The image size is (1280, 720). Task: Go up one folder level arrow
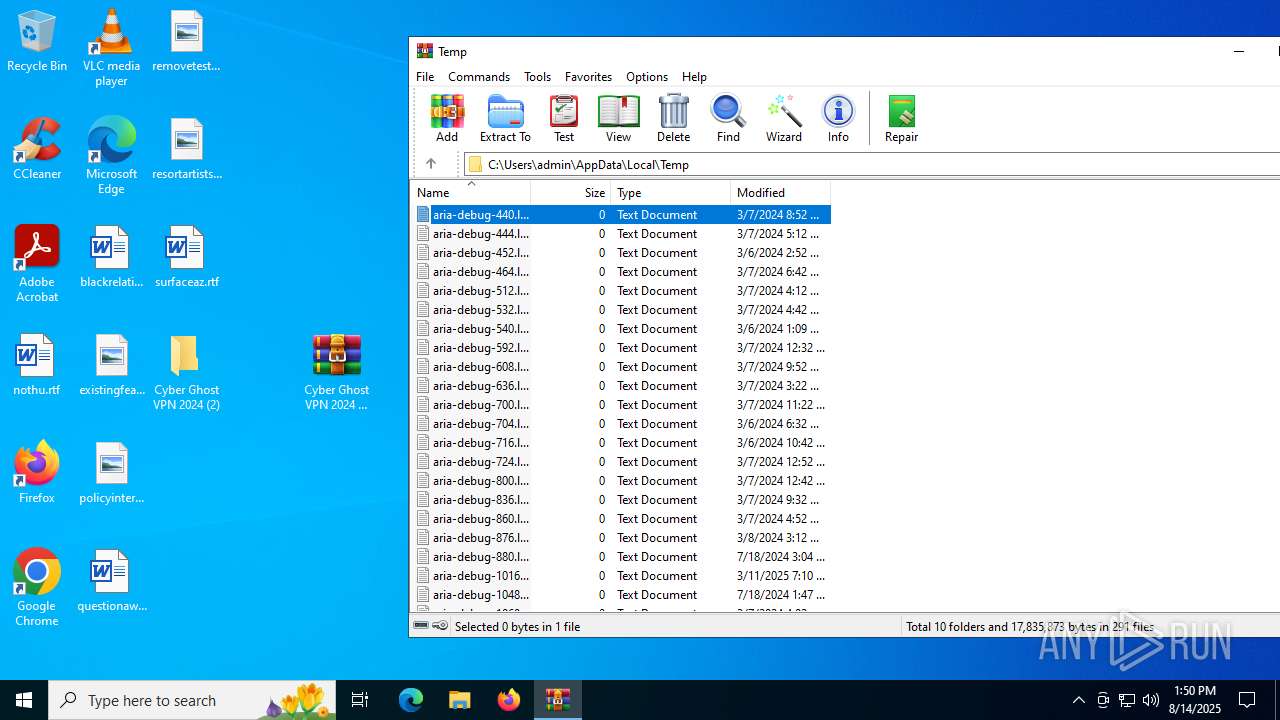(x=431, y=164)
